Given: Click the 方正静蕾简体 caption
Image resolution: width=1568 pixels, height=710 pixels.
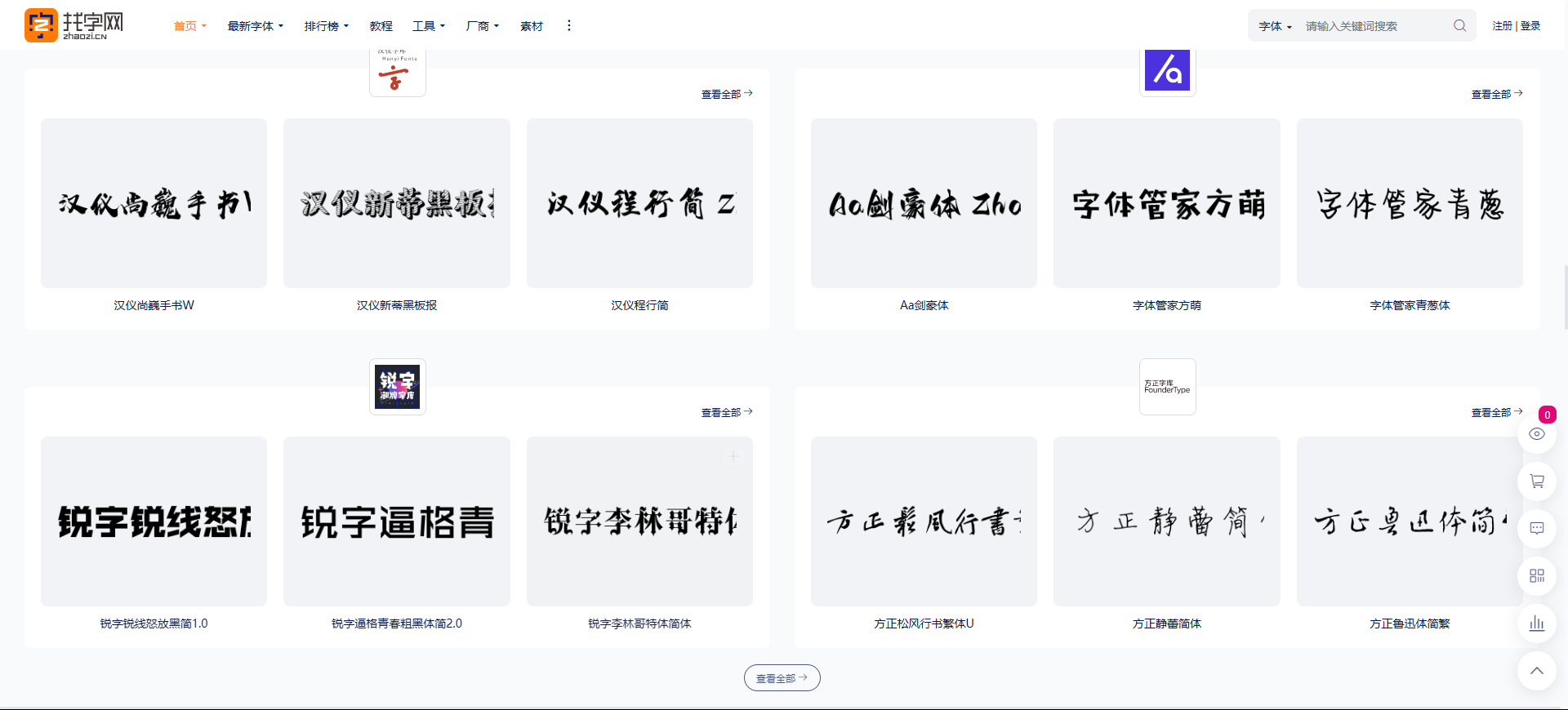Looking at the screenshot, I should coord(1167,623).
